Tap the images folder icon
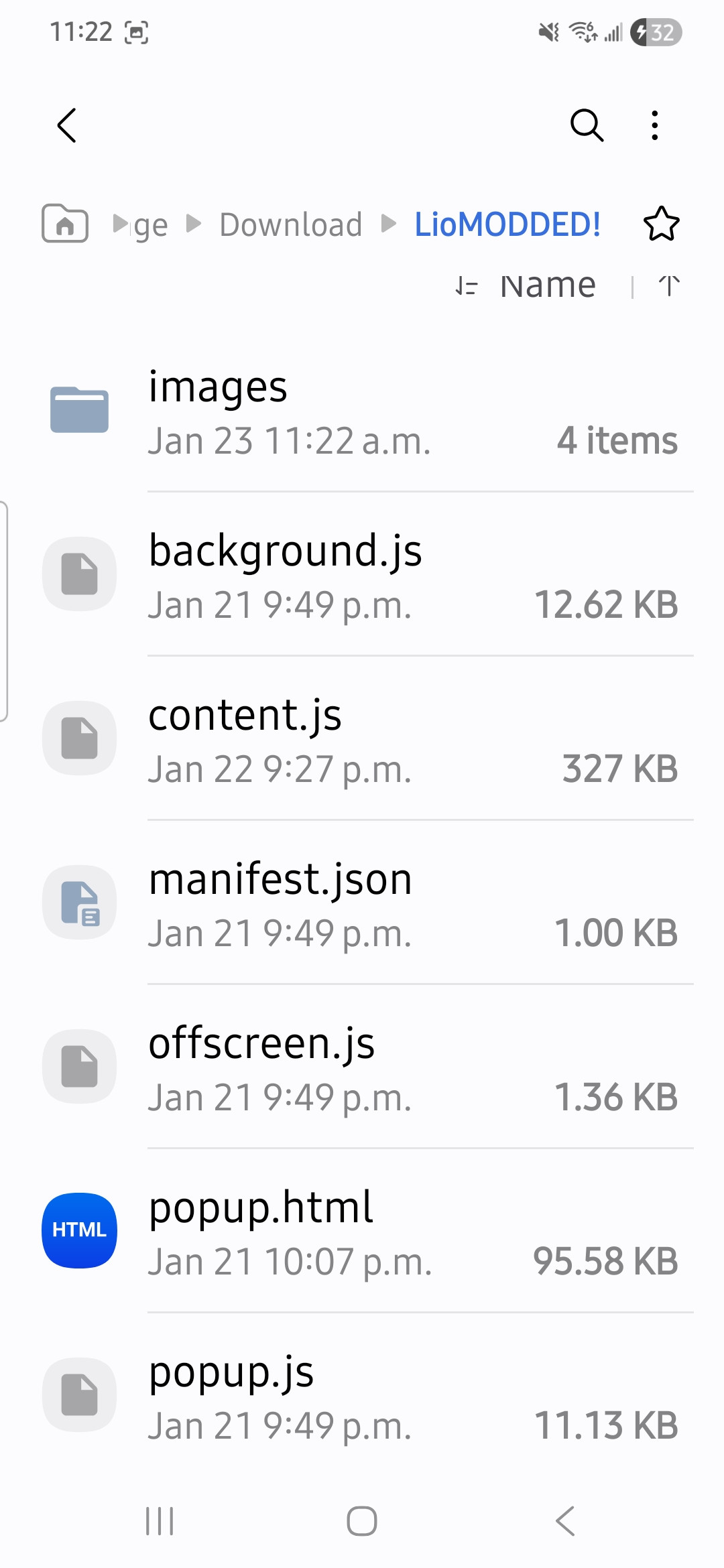724x1568 pixels. (79, 409)
